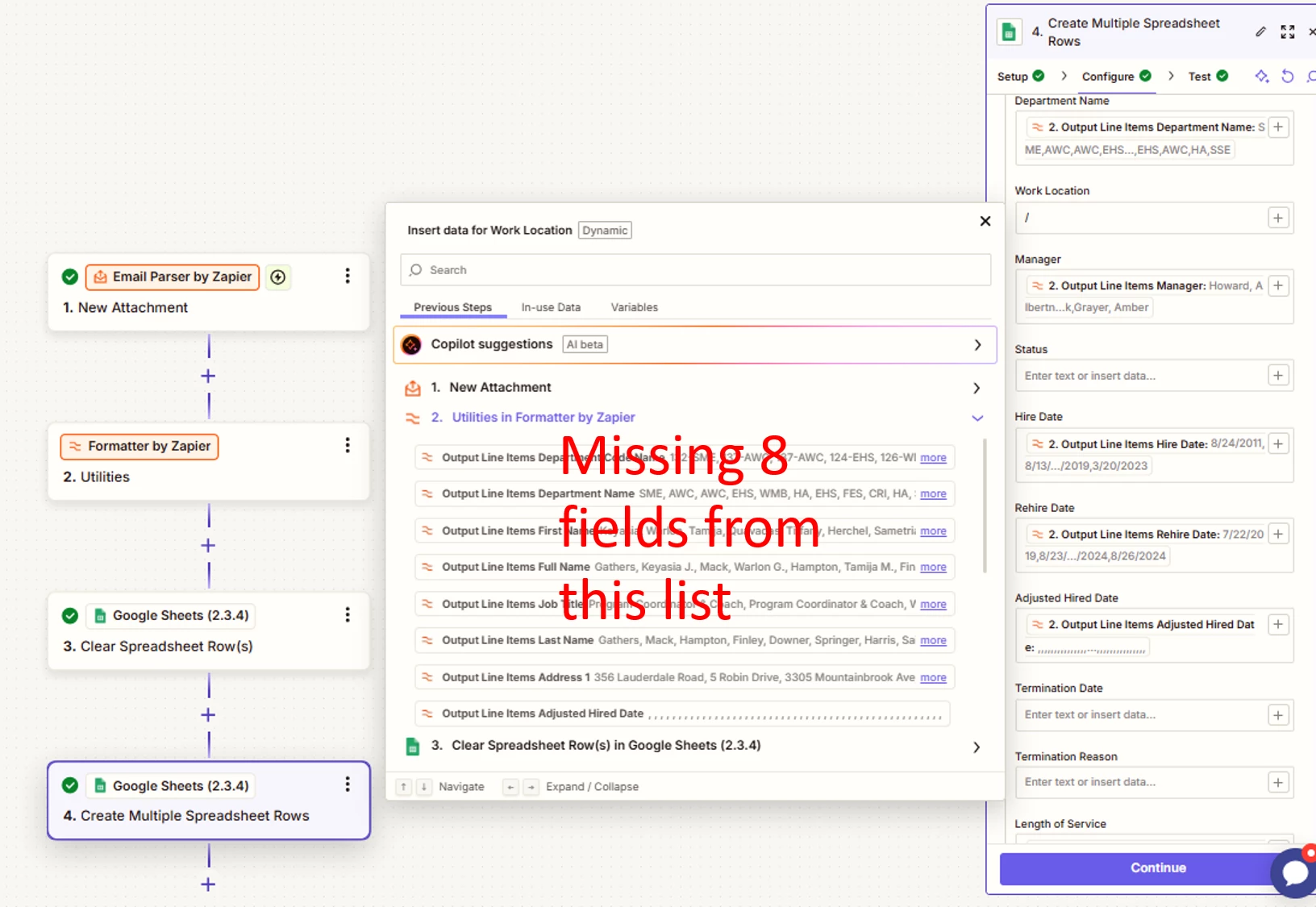
Task: Show more of Output Line Items Department Name
Action: click(933, 494)
